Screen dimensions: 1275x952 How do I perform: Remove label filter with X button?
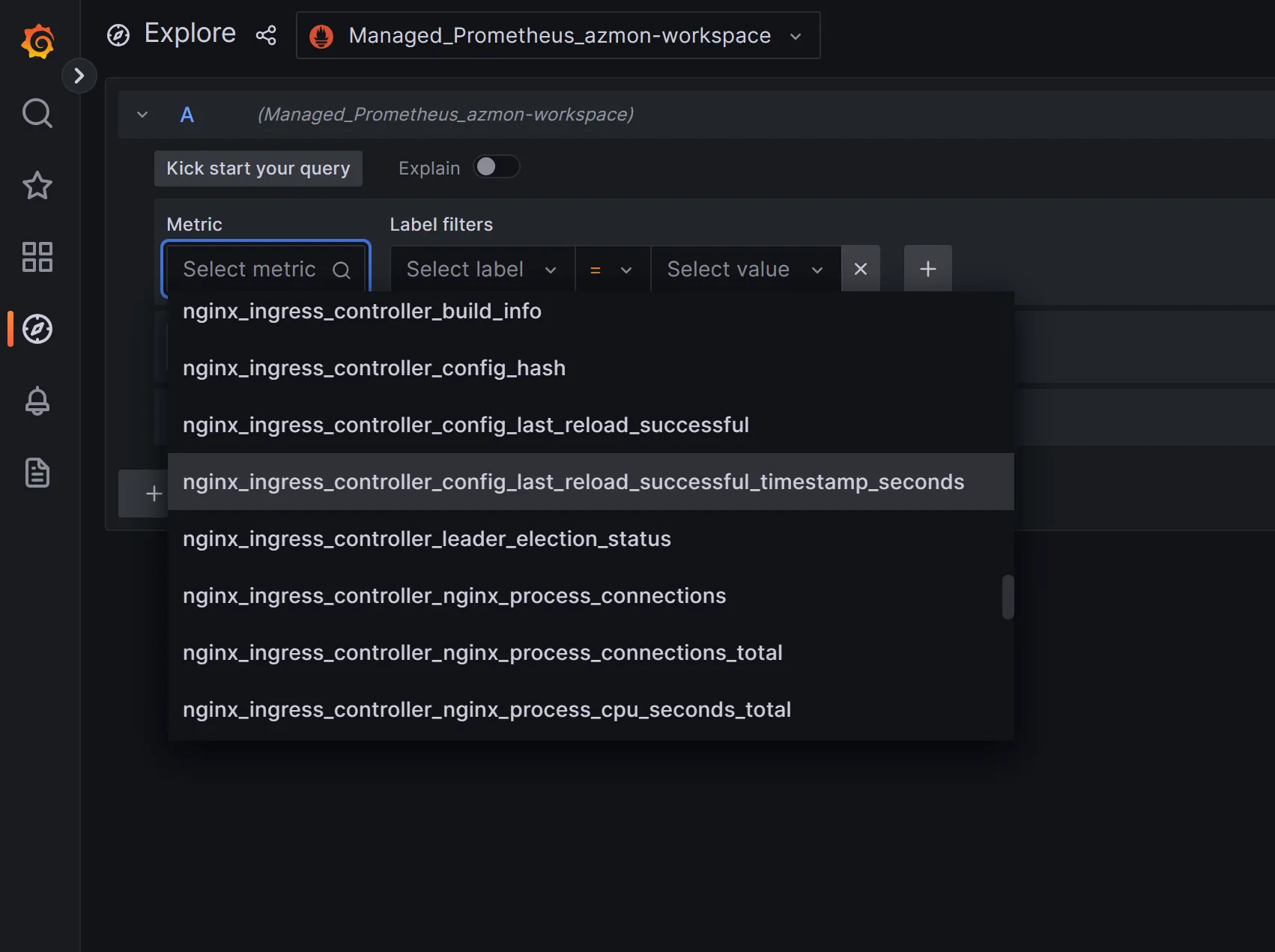[x=861, y=269]
